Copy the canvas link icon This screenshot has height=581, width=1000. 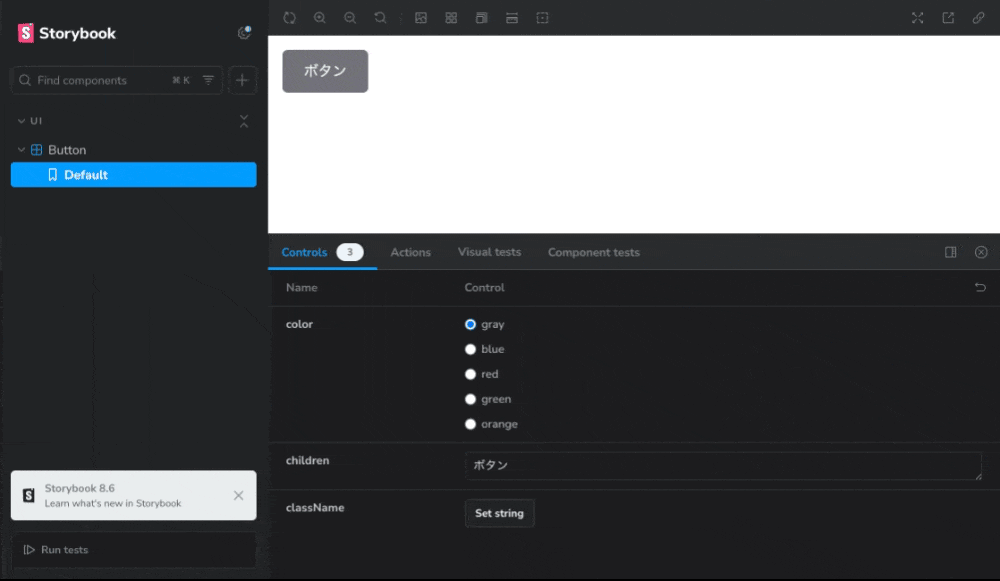pos(978,18)
